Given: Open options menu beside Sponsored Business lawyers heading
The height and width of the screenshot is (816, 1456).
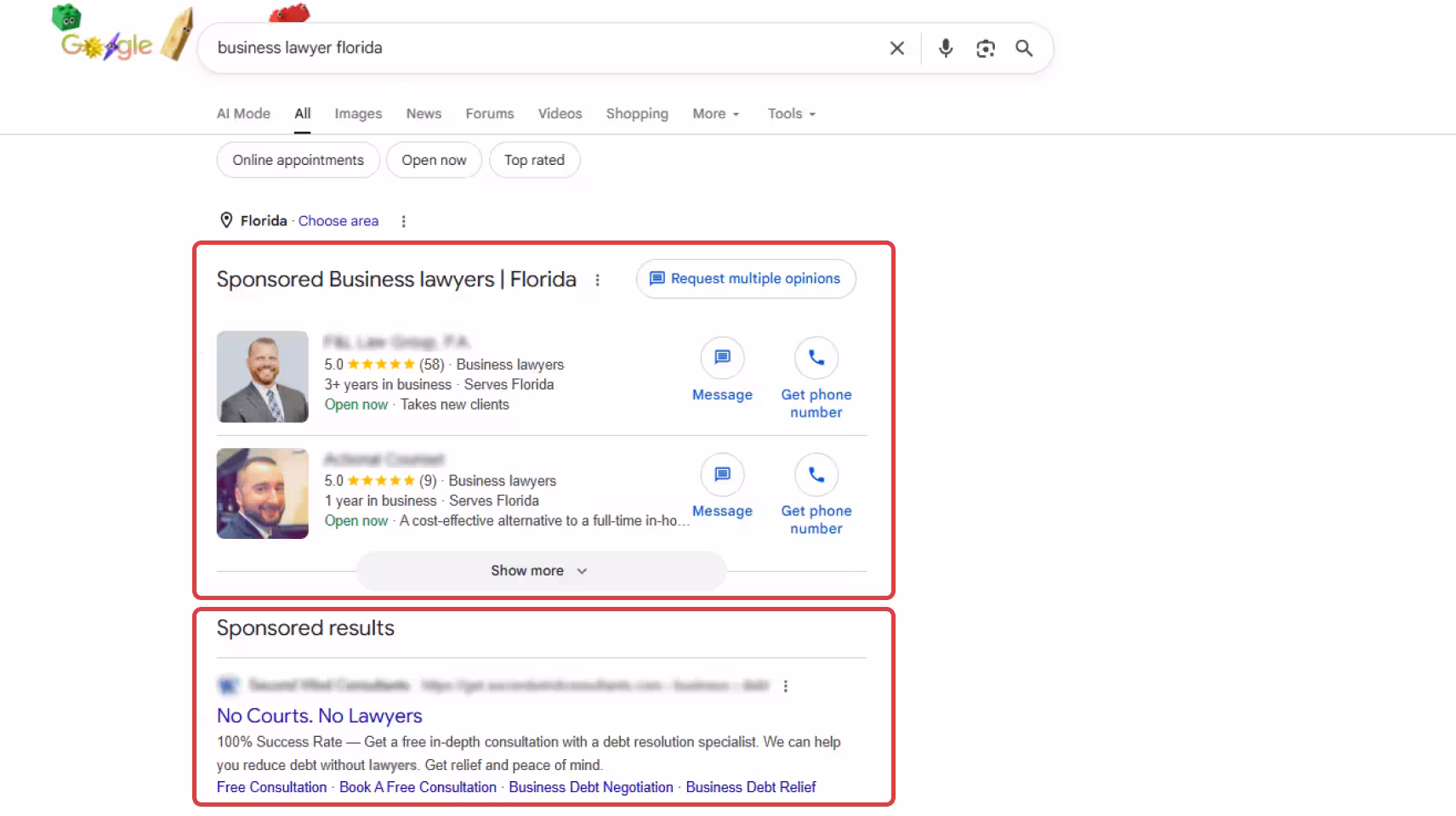Looking at the screenshot, I should click(598, 280).
